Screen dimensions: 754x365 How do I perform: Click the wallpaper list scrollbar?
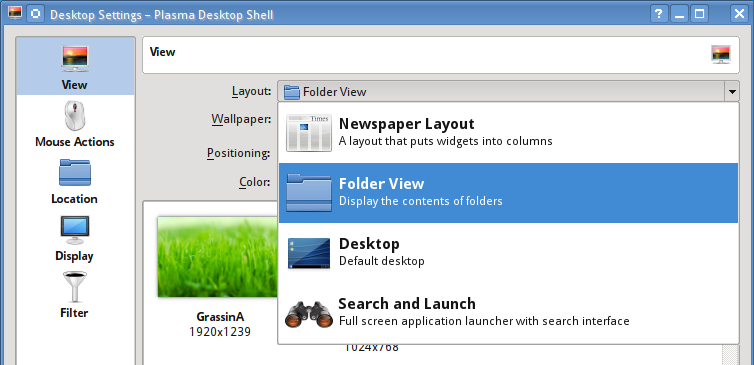point(729,354)
